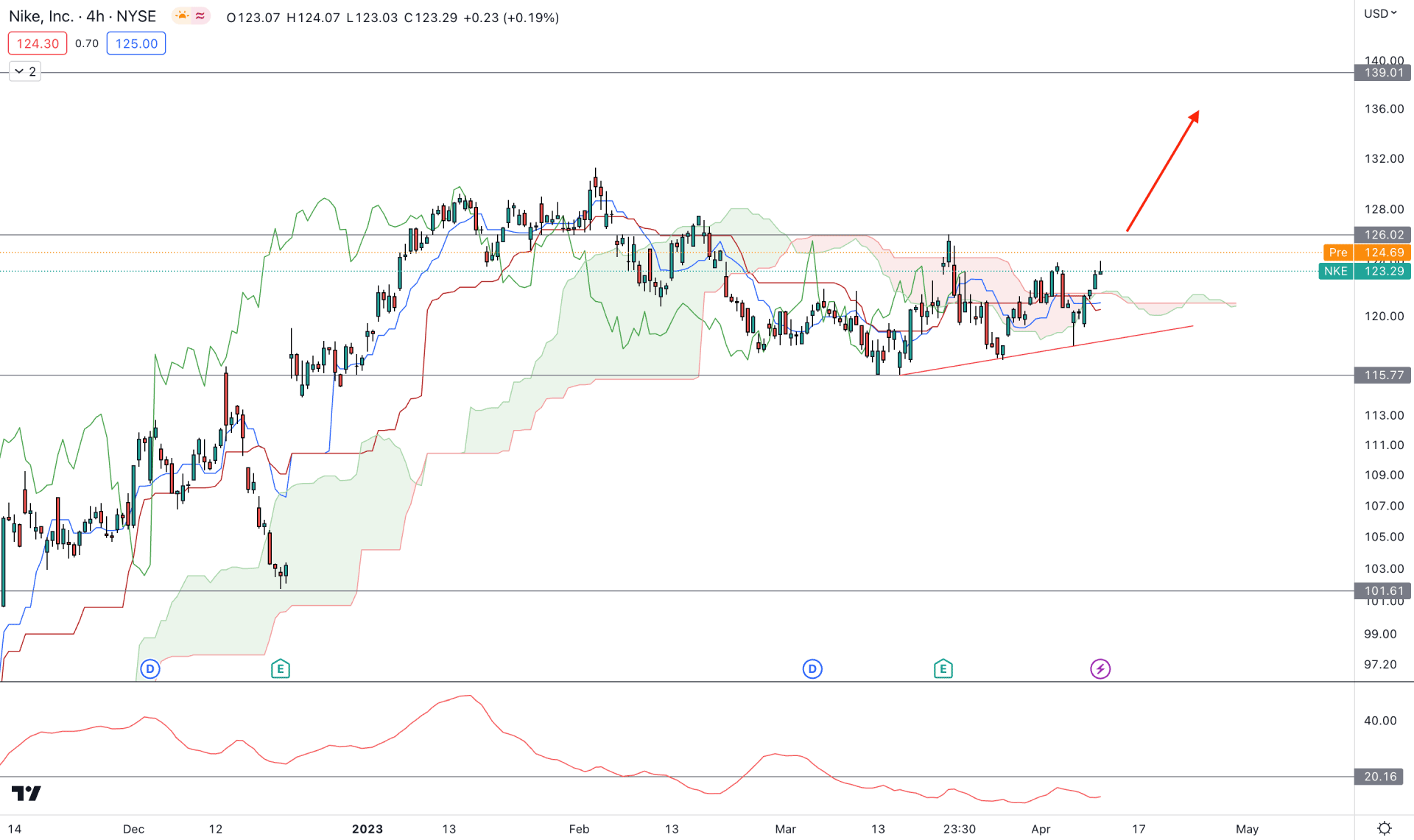Click the 4h interval label in title
This screenshot has height=840, width=1414.
point(96,16)
